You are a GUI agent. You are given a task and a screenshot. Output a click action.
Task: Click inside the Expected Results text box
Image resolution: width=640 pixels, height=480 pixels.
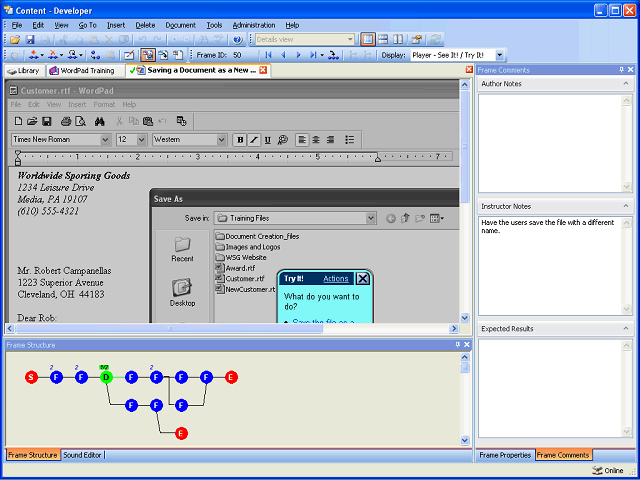pos(550,388)
